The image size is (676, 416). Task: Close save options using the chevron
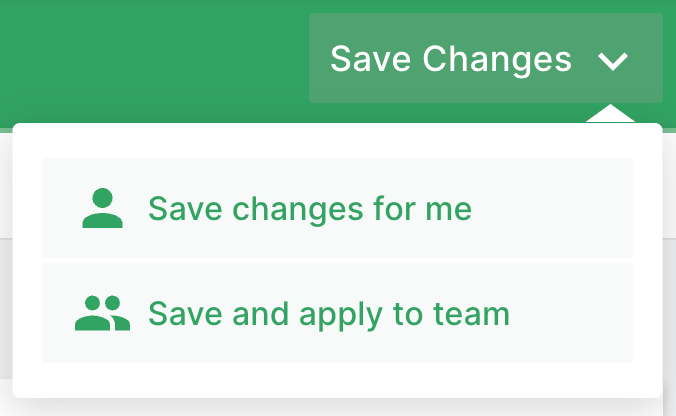(x=613, y=61)
